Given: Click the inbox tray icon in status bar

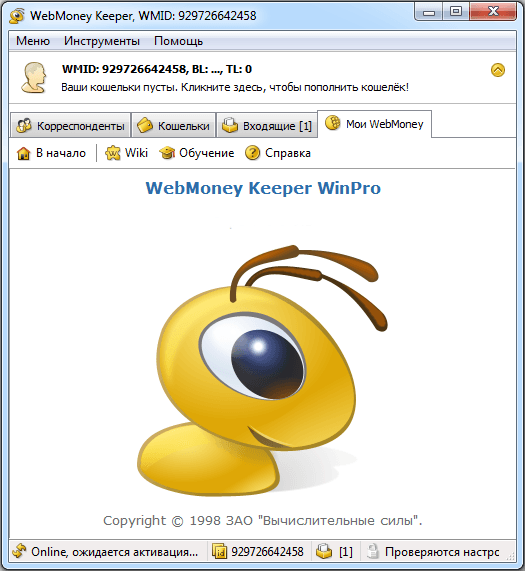Looking at the screenshot, I should [324, 551].
